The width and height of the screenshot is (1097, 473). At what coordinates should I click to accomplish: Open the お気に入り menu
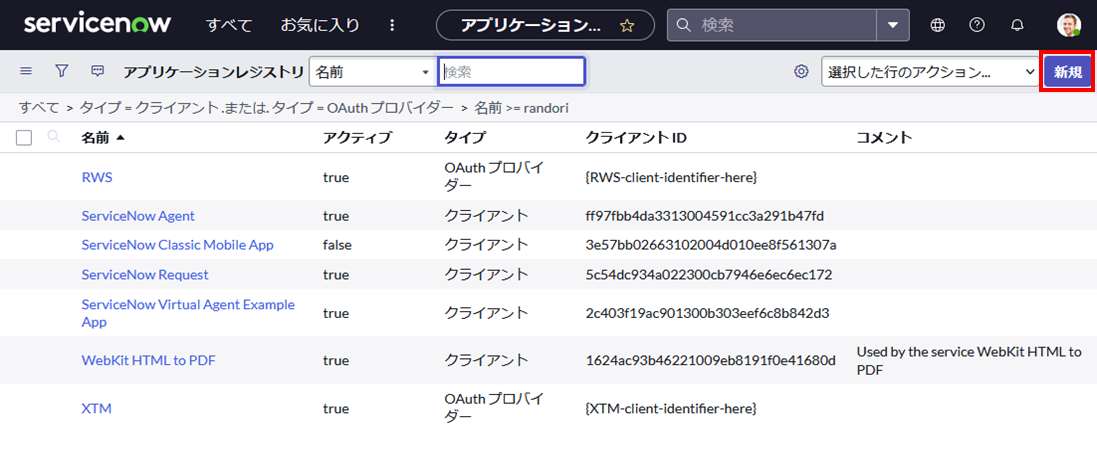[x=320, y=25]
